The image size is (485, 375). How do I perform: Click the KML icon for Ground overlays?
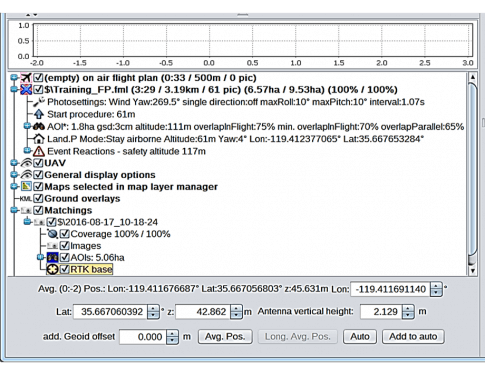click(26, 199)
